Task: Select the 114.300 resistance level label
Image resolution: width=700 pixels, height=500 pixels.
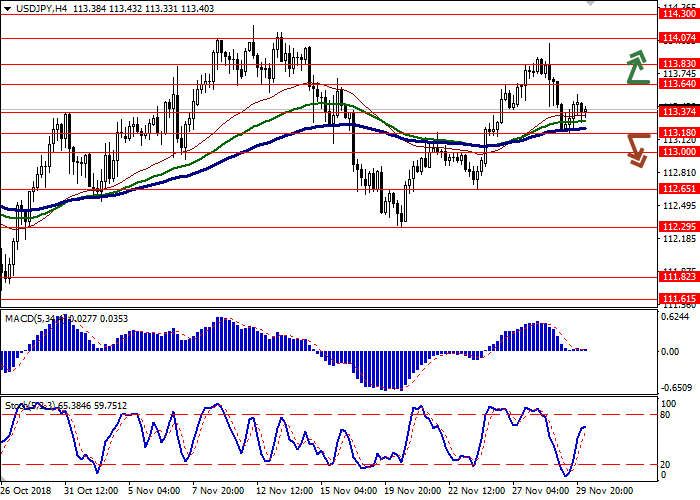Action: (679, 14)
